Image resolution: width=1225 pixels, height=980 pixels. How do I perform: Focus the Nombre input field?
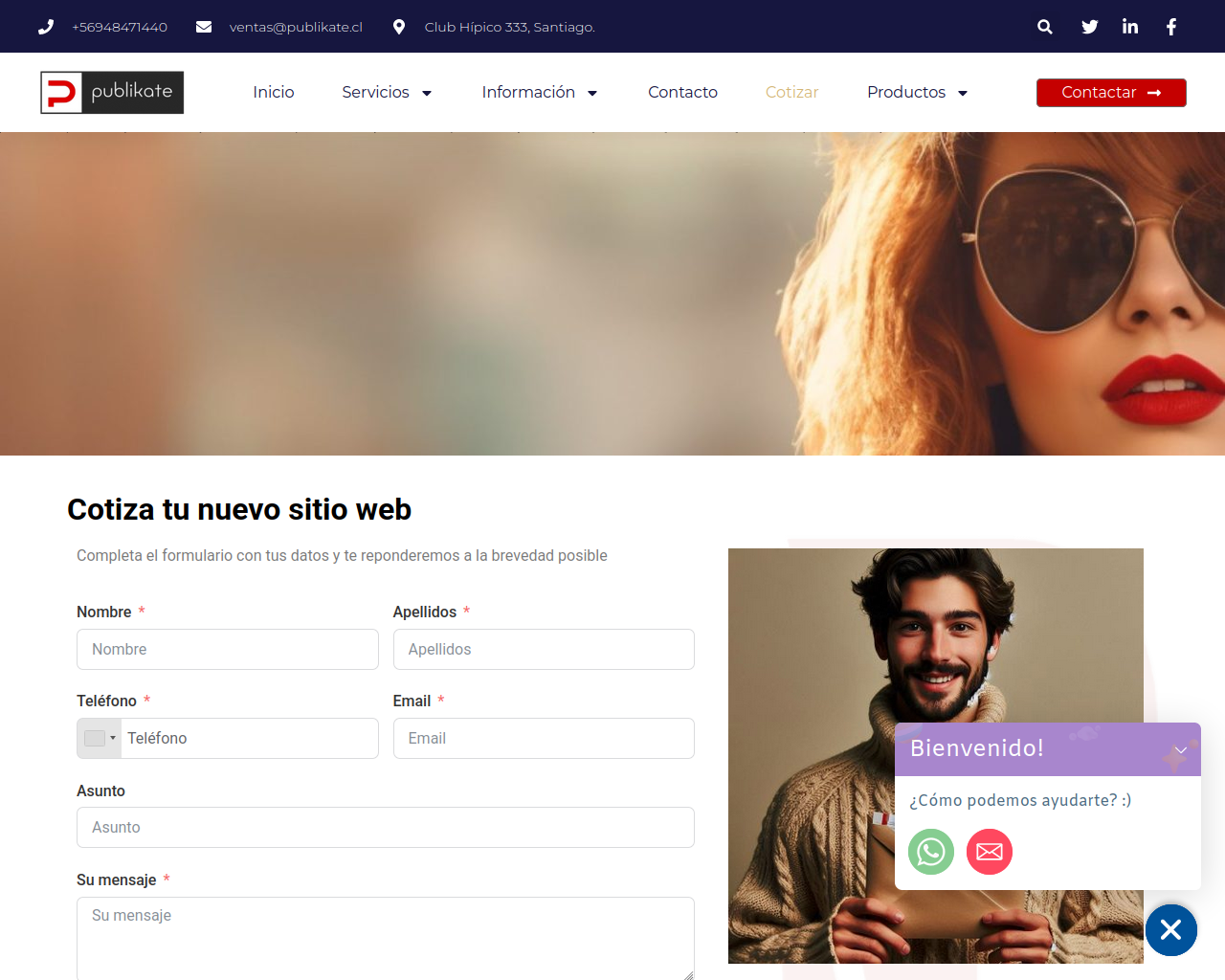228,649
